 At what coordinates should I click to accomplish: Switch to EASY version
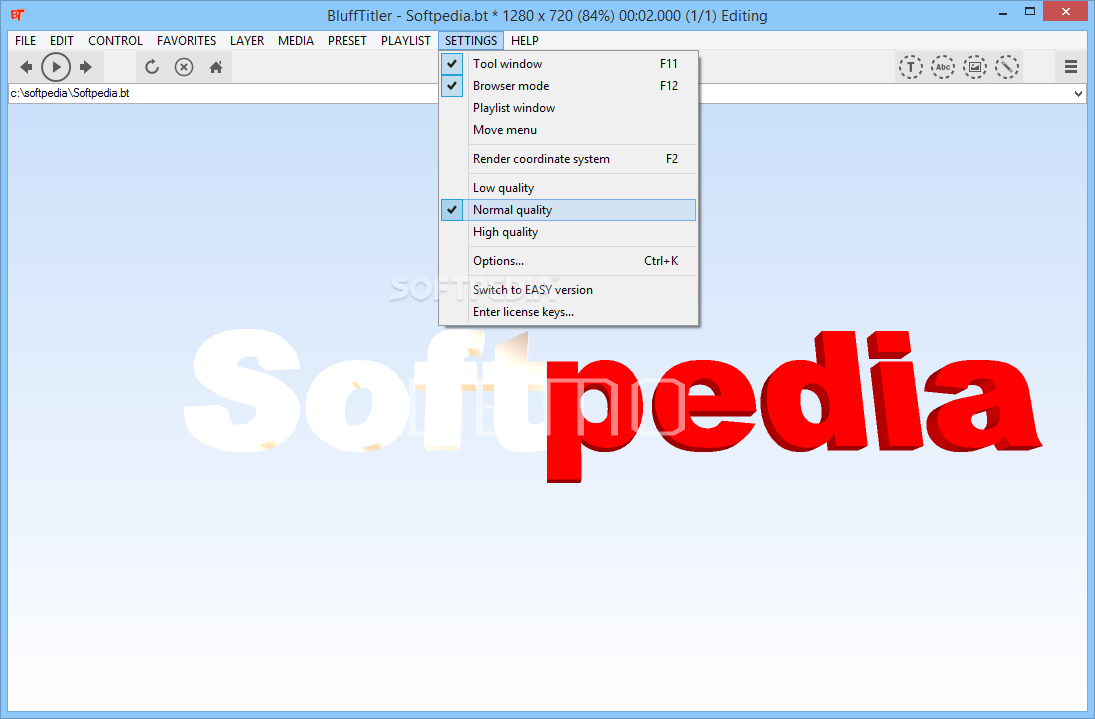coord(568,290)
